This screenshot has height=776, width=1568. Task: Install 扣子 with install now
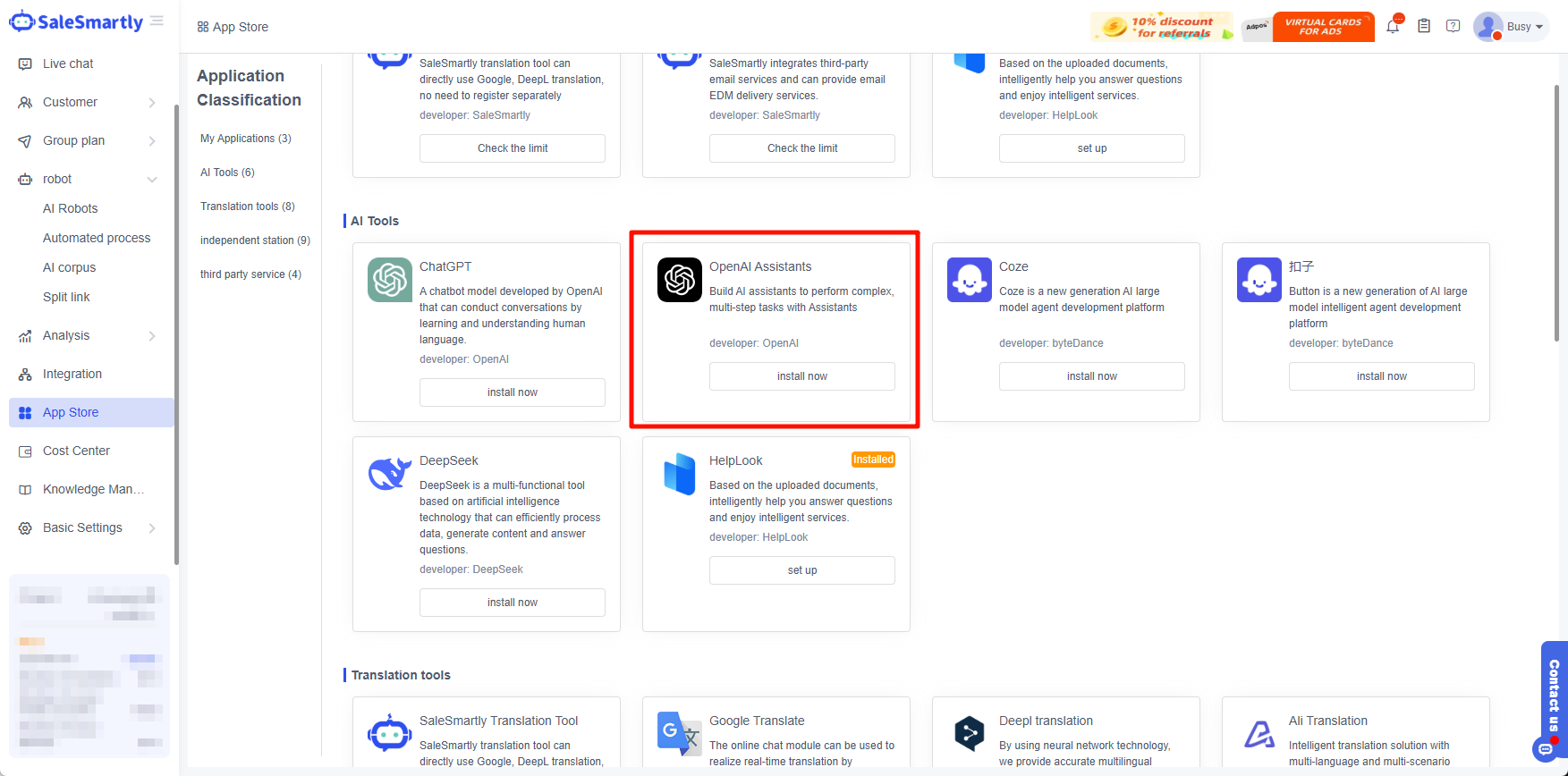click(x=1382, y=376)
